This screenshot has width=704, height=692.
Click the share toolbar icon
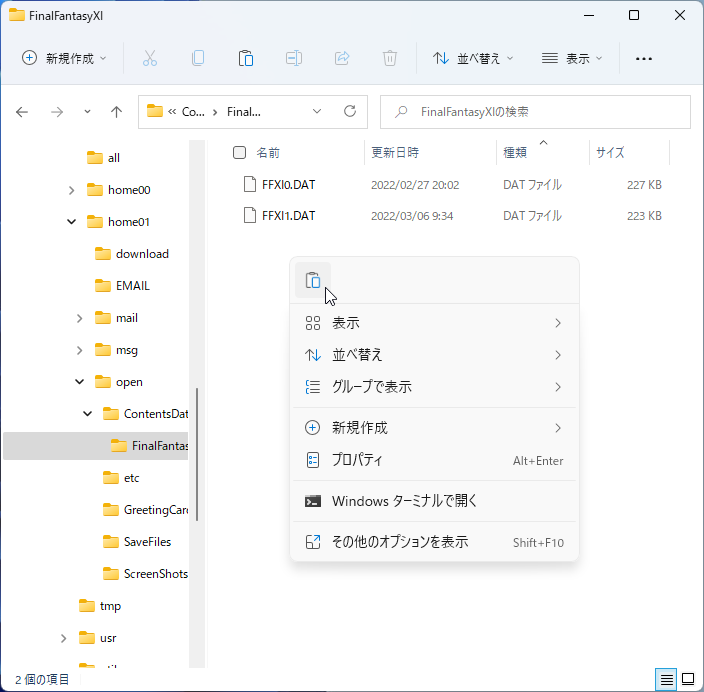pos(342,58)
